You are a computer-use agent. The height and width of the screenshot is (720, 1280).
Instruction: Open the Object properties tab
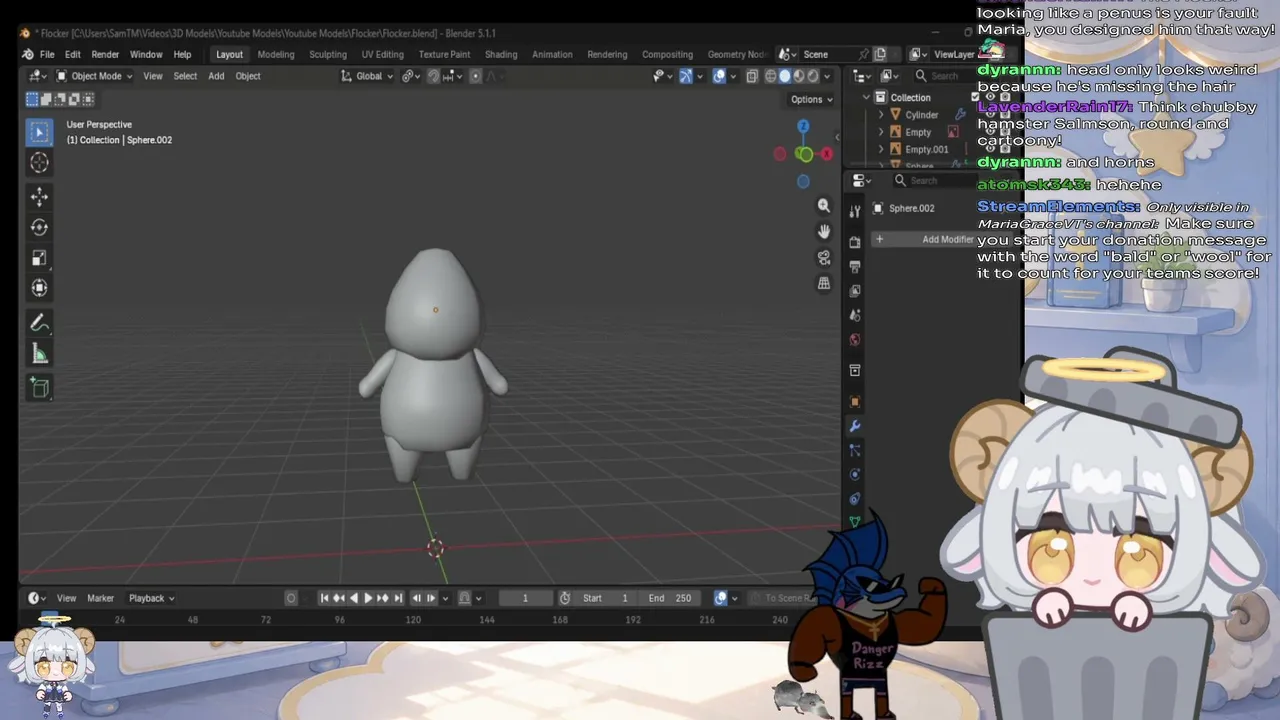pyautogui.click(x=855, y=402)
